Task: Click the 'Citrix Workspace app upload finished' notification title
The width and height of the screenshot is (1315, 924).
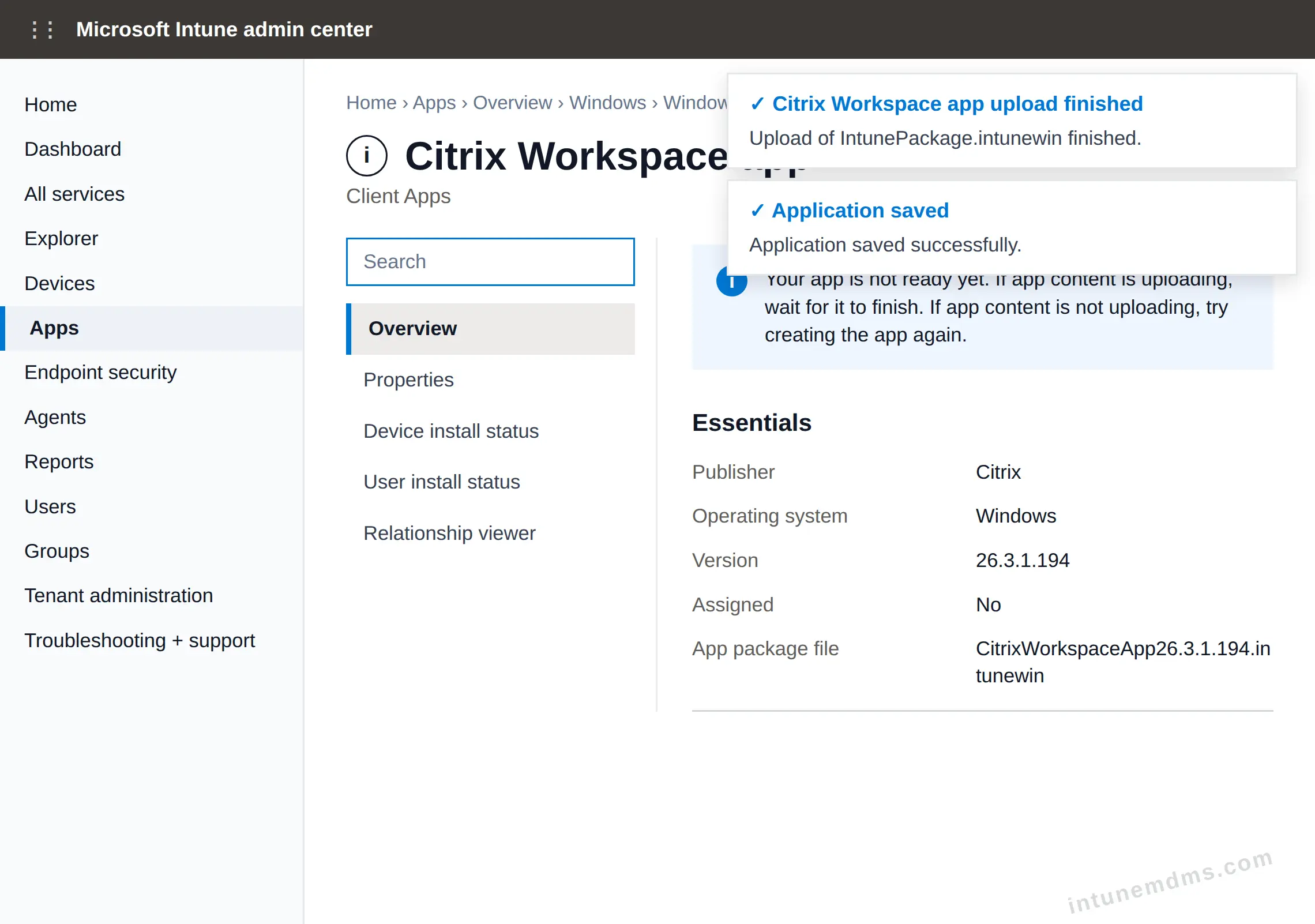Action: [957, 104]
